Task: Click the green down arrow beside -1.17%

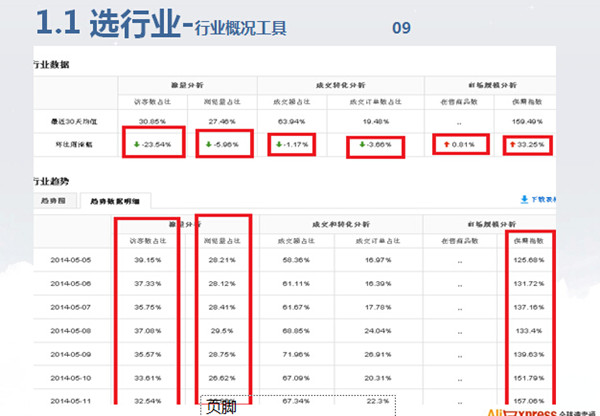Action: coord(280,145)
